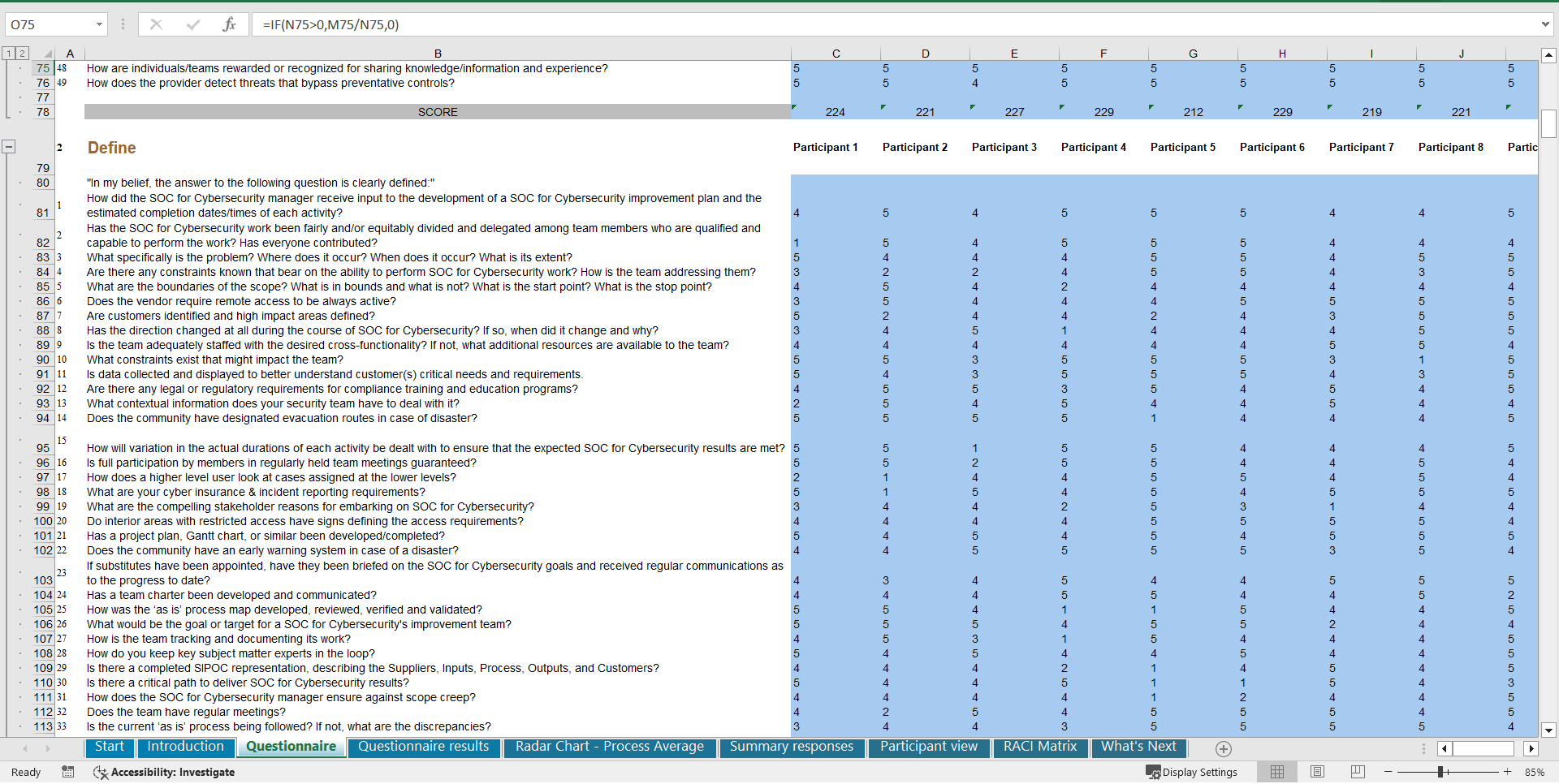The height and width of the screenshot is (784, 1559).
Task: Click the horizontal scrollbar right arrow
Action: [1531, 748]
